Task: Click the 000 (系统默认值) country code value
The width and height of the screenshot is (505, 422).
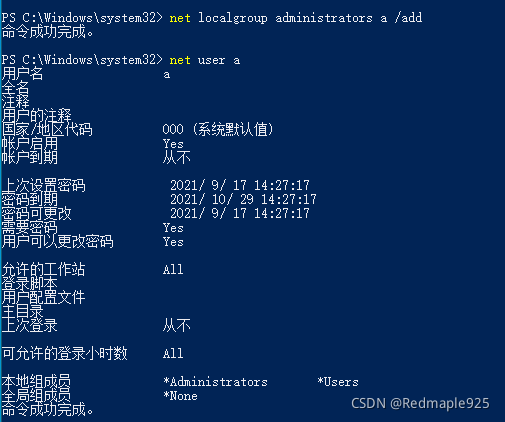Action: coord(218,129)
